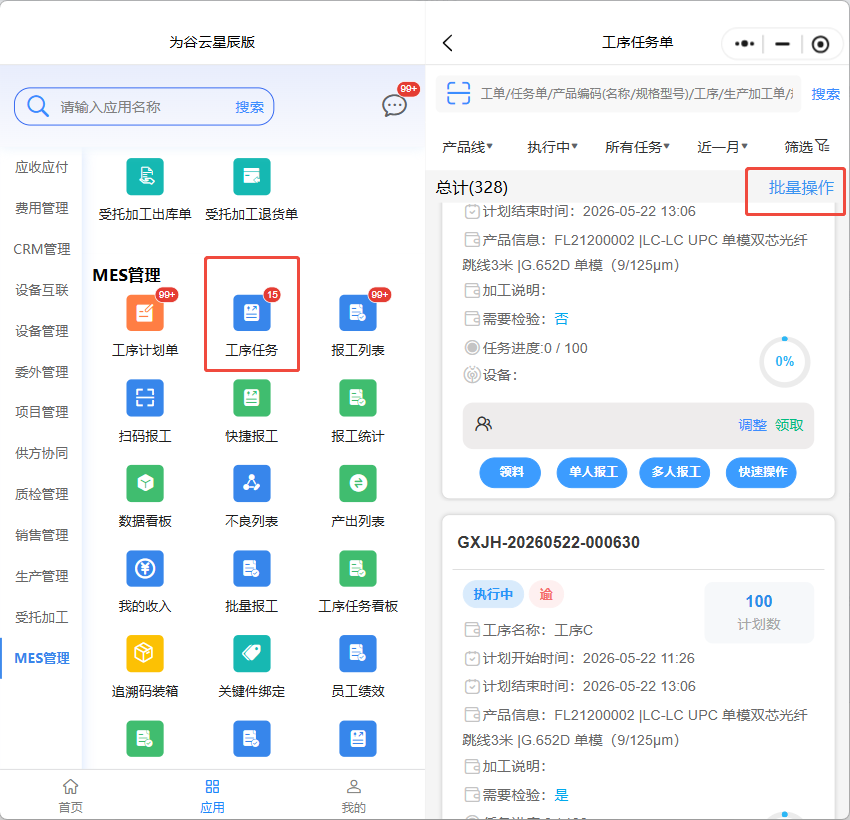Select 受托加工 in the sidebar
This screenshot has width=850, height=820.
pos(41,617)
